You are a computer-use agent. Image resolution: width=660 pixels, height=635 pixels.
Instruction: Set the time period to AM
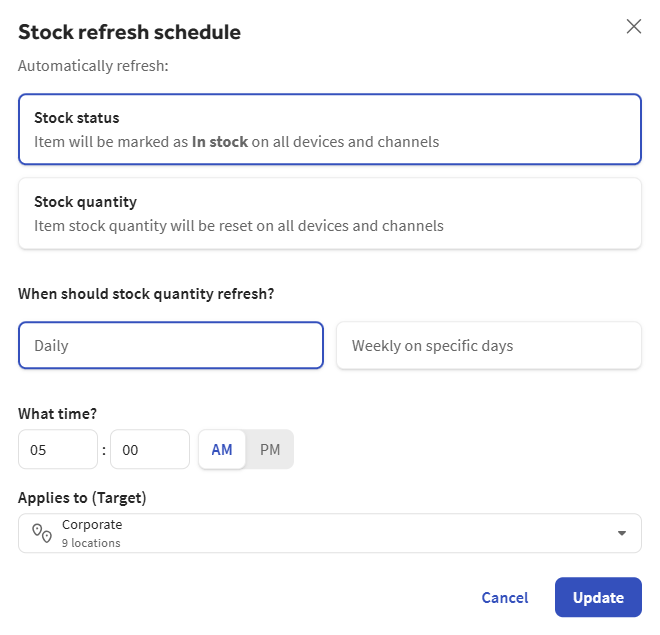[222, 450]
